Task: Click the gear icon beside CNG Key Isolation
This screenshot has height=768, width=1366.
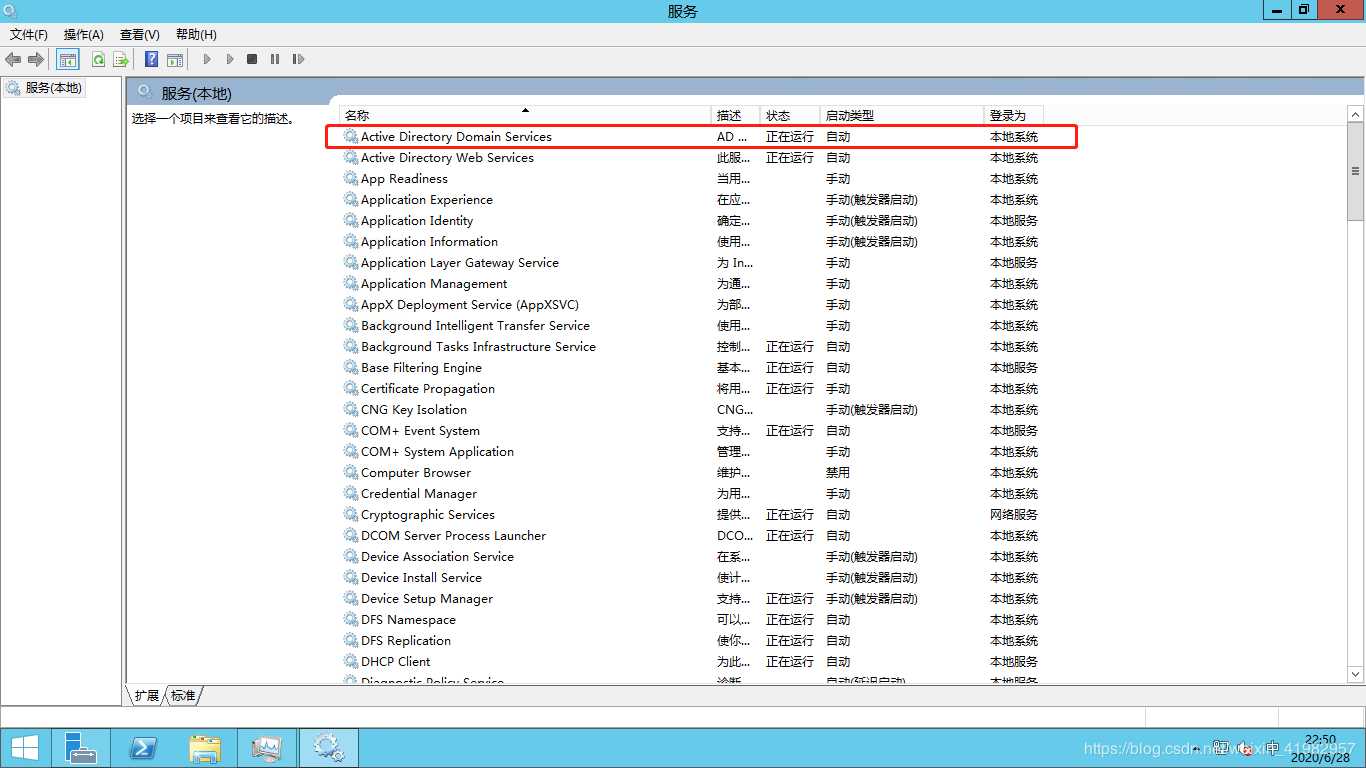Action: click(351, 410)
